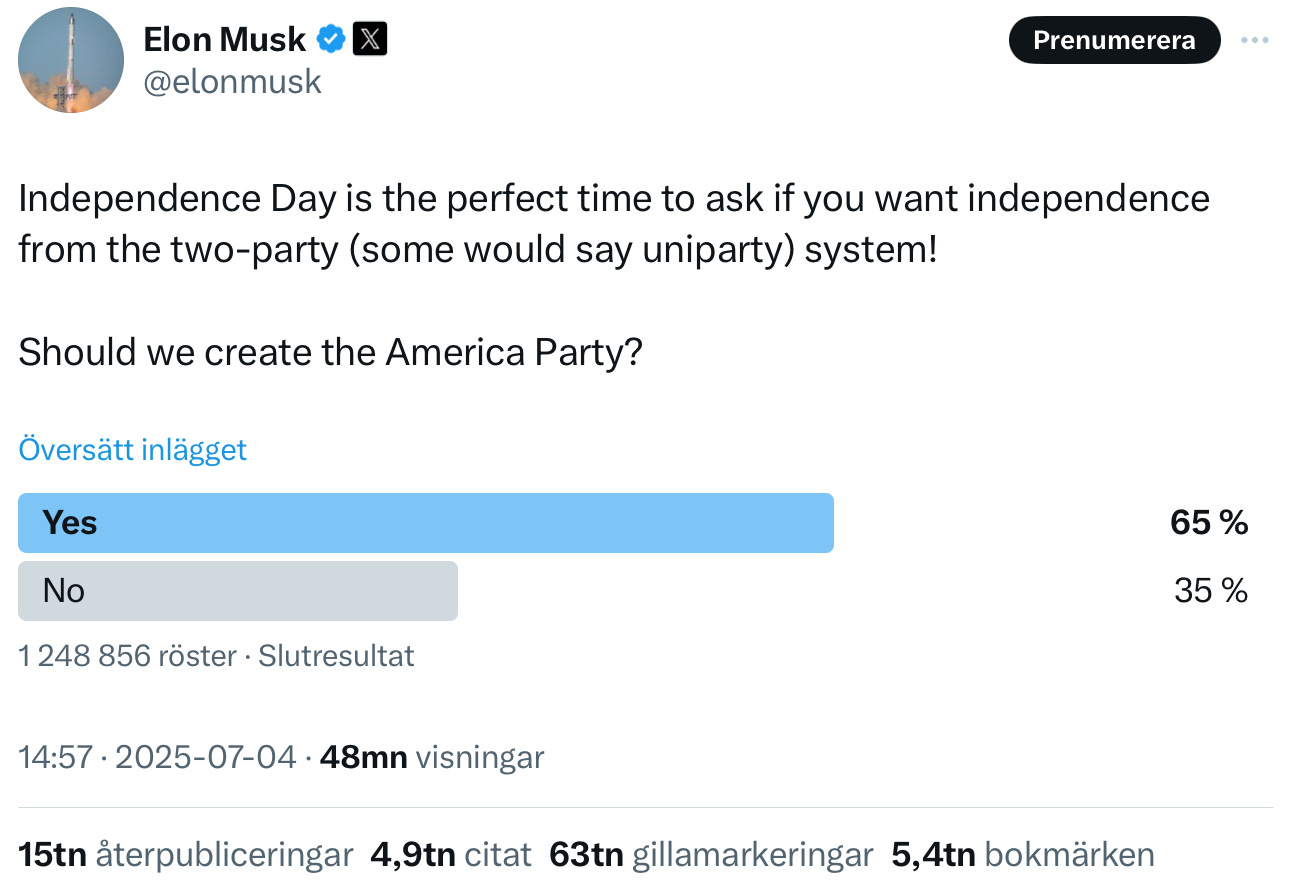Show the 63tn gillamarkeringar list
This screenshot has width=1291, height=895.
711,855
